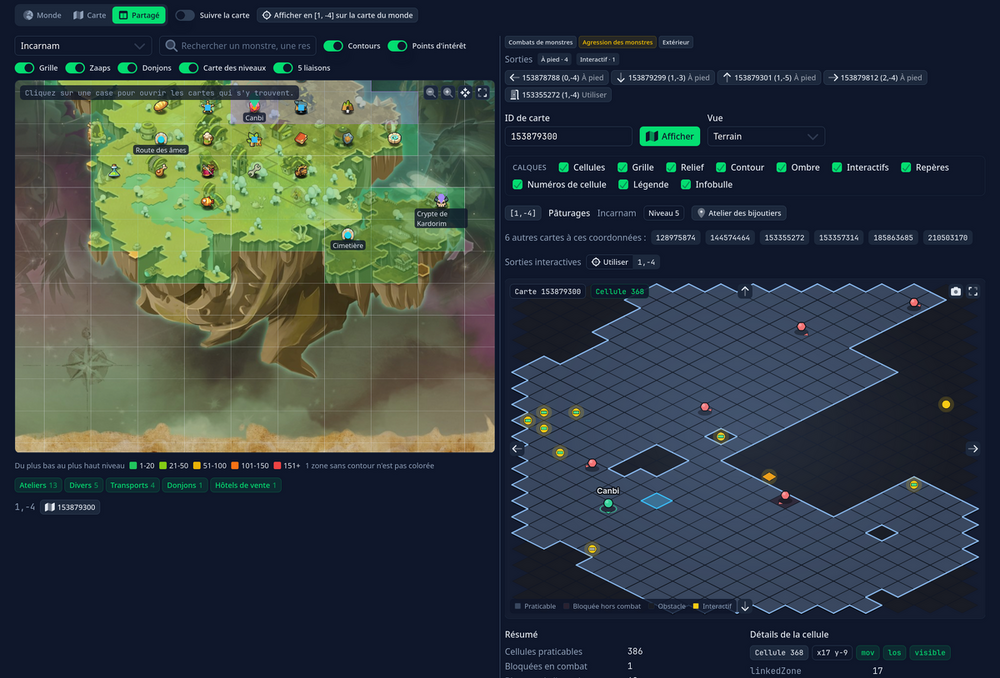Open world map in fullscreen
The image size is (1000, 678).
483,92
